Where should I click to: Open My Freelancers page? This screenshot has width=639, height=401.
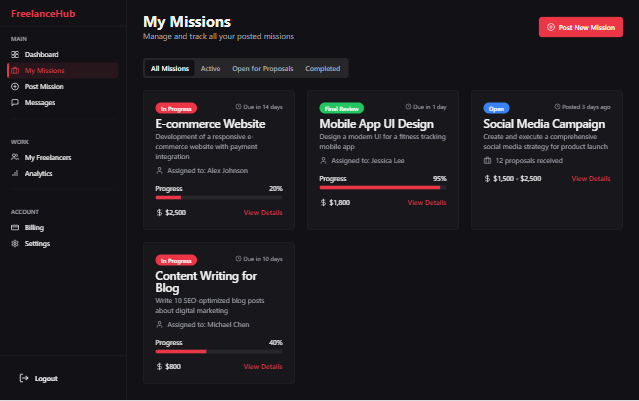pyautogui.click(x=63, y=157)
